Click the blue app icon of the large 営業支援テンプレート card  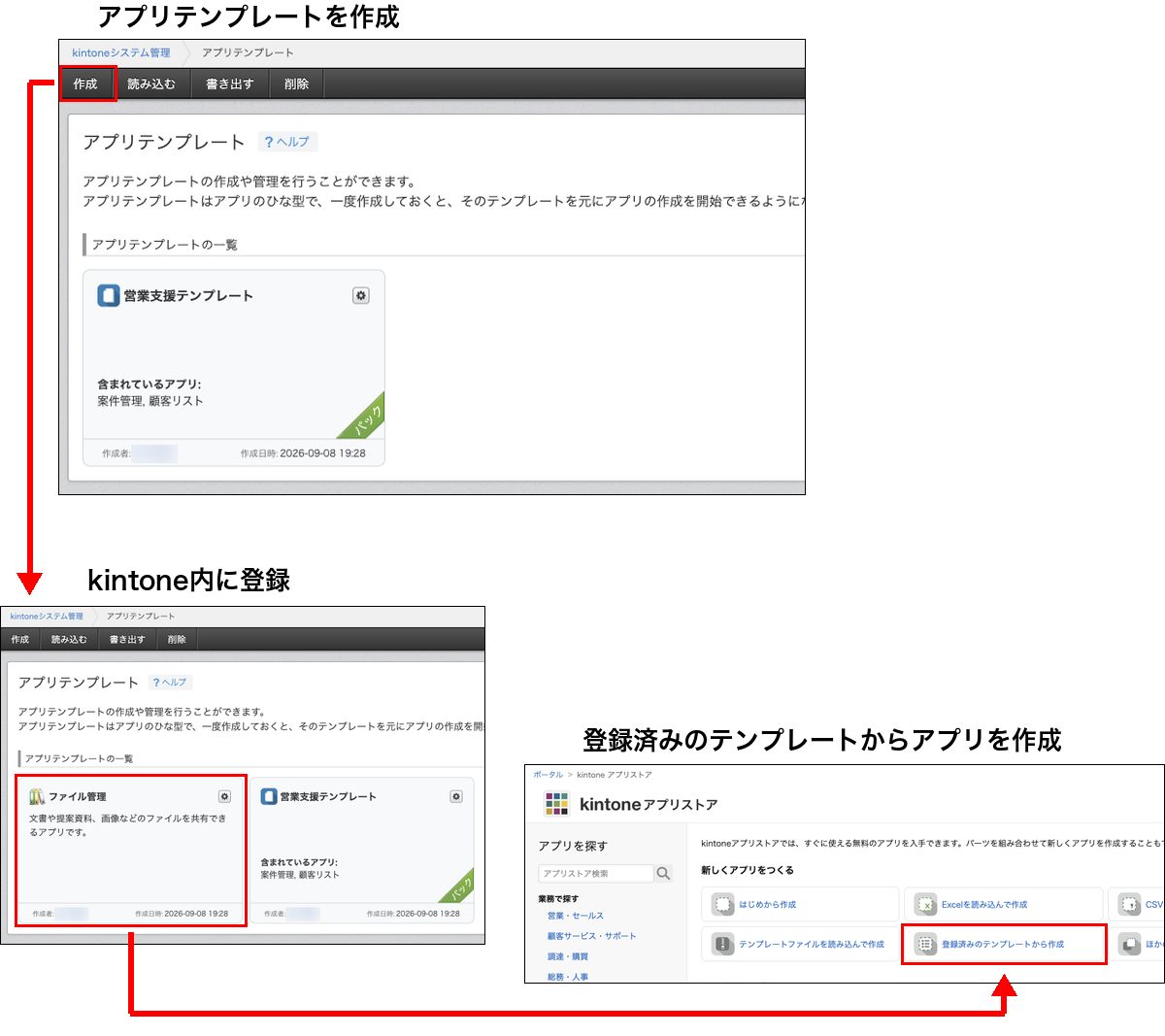point(109,295)
